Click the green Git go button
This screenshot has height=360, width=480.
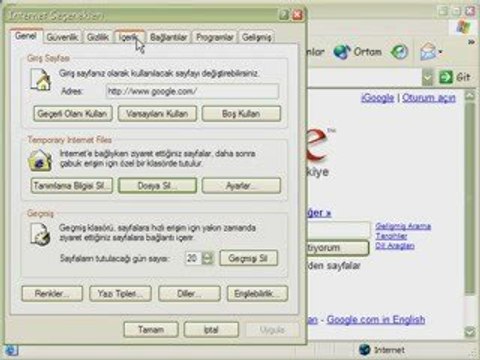tap(455, 77)
